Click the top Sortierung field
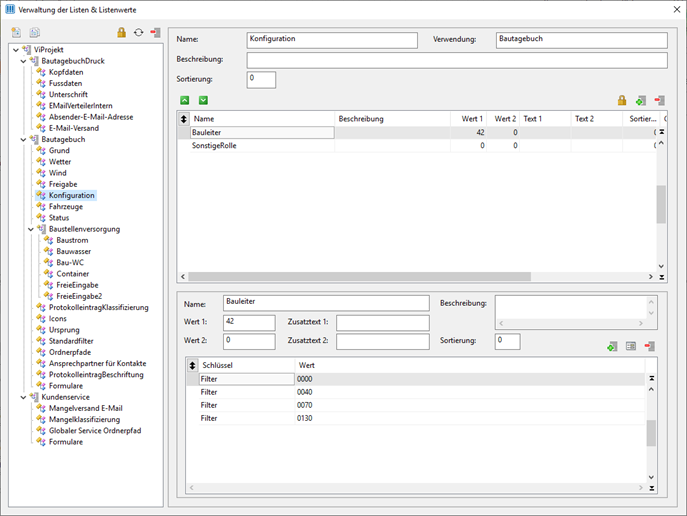The height and width of the screenshot is (516, 687). coord(261,80)
